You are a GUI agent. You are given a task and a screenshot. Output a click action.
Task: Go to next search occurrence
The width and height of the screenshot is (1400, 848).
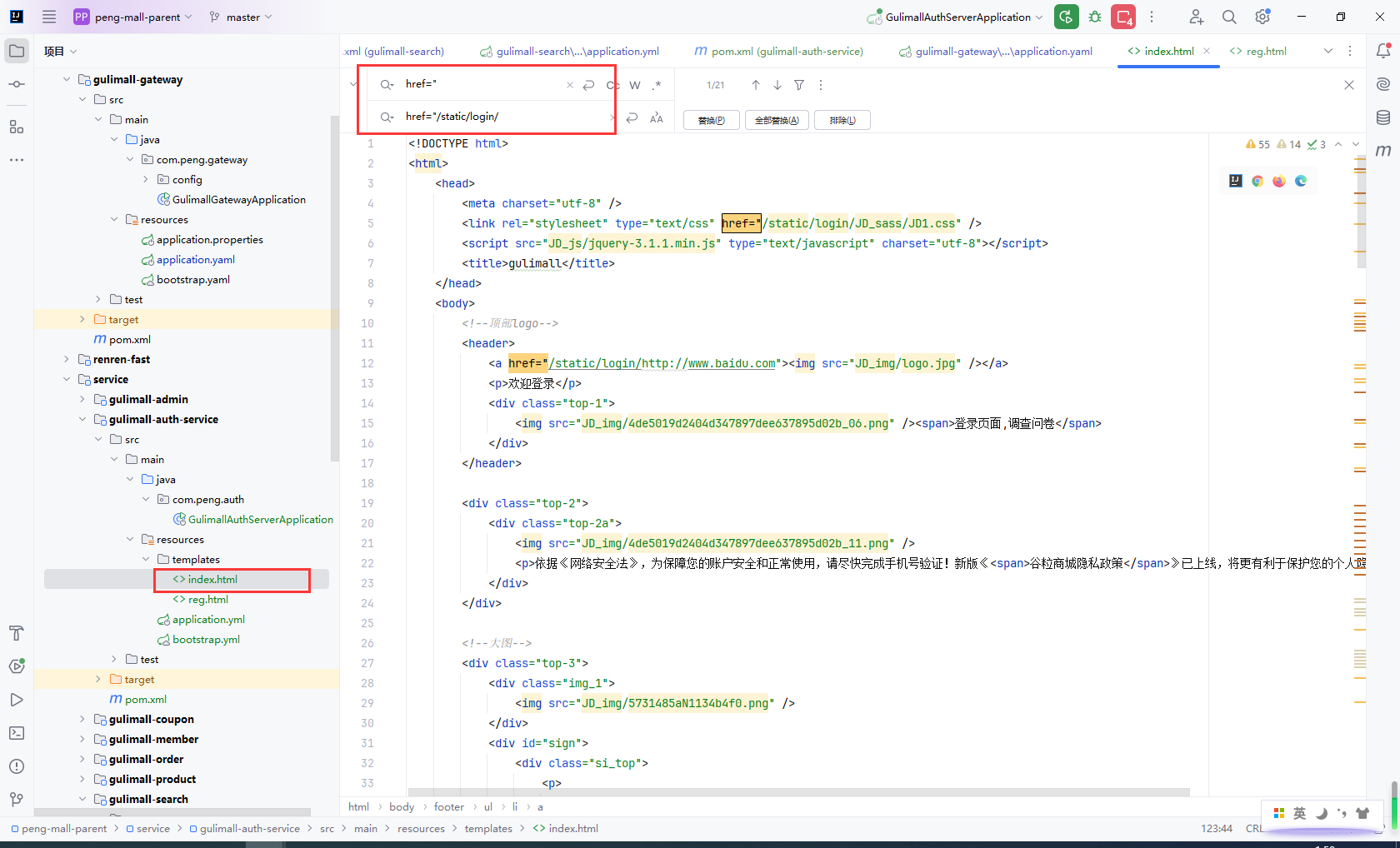coord(777,85)
